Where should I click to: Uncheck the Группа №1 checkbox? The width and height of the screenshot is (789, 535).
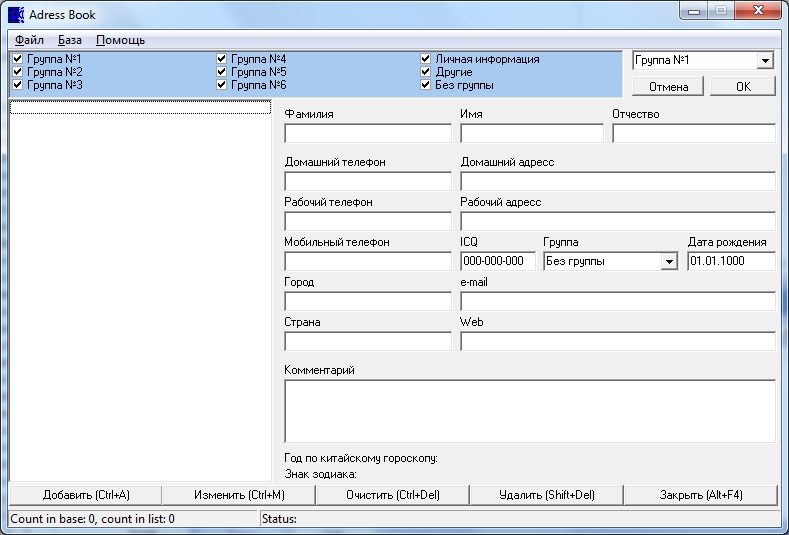coord(17,60)
